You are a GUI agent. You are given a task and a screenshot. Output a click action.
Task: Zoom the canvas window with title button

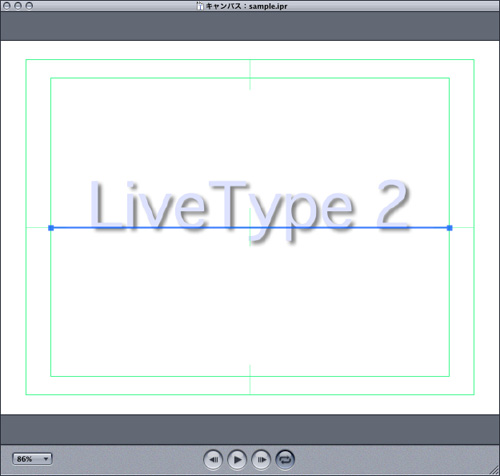point(29,6)
